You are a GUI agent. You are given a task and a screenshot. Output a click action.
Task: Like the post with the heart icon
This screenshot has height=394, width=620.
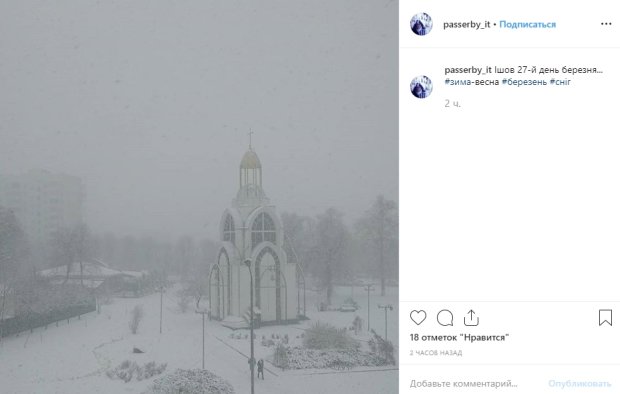(418, 318)
